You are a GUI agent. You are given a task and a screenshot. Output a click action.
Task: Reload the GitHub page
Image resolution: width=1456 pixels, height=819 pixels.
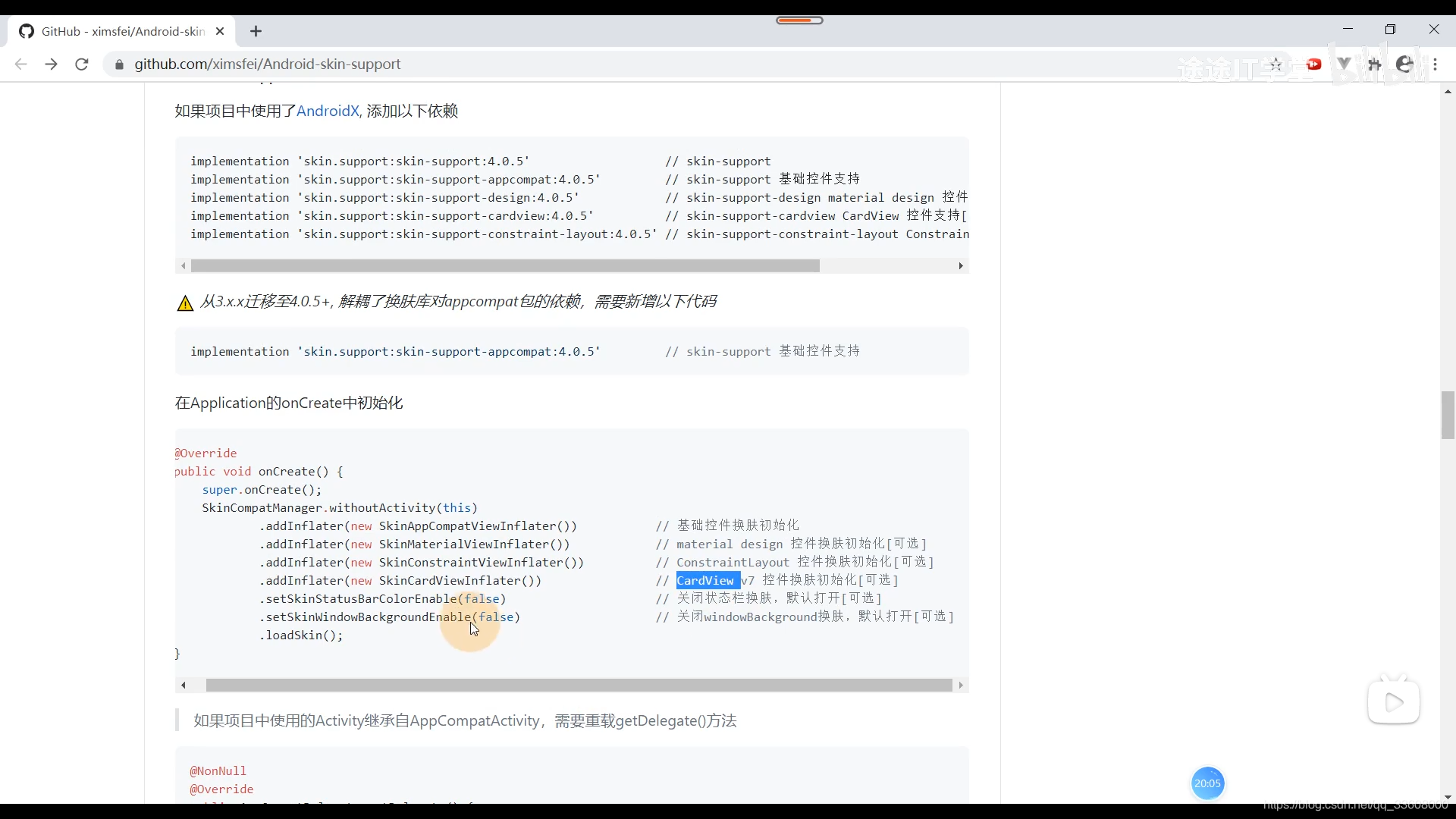coord(82,64)
